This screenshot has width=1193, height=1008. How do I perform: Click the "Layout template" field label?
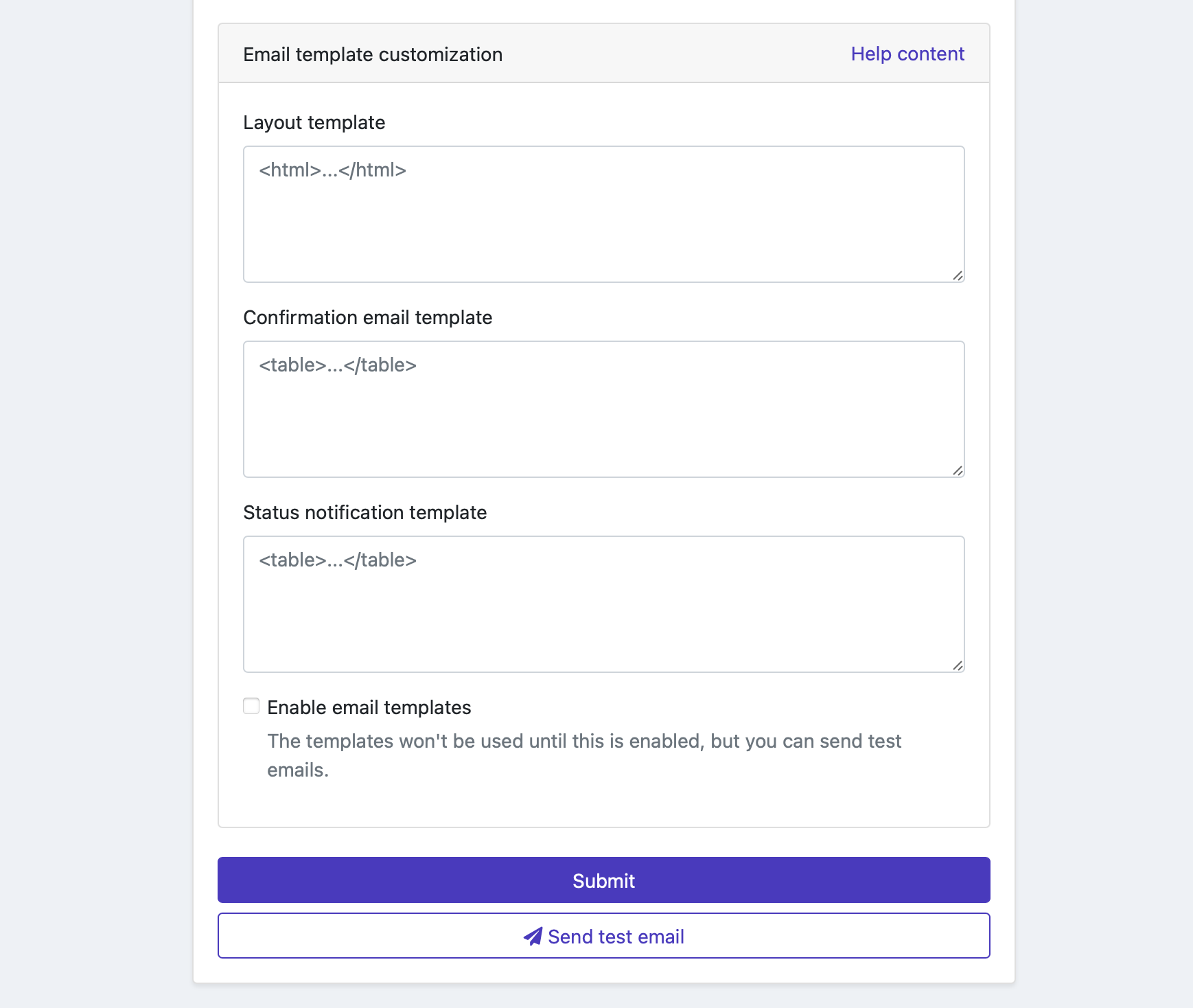coord(314,122)
